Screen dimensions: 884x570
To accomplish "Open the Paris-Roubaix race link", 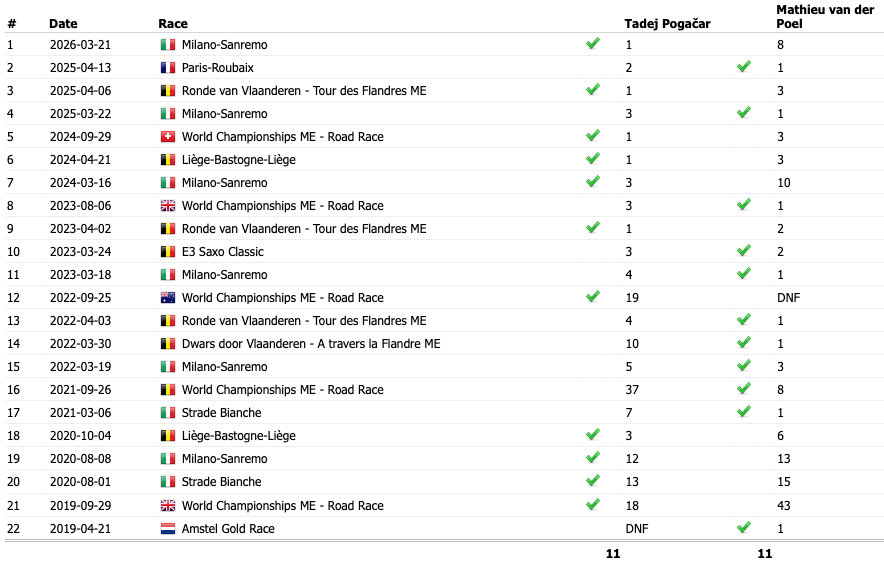I will (x=217, y=68).
